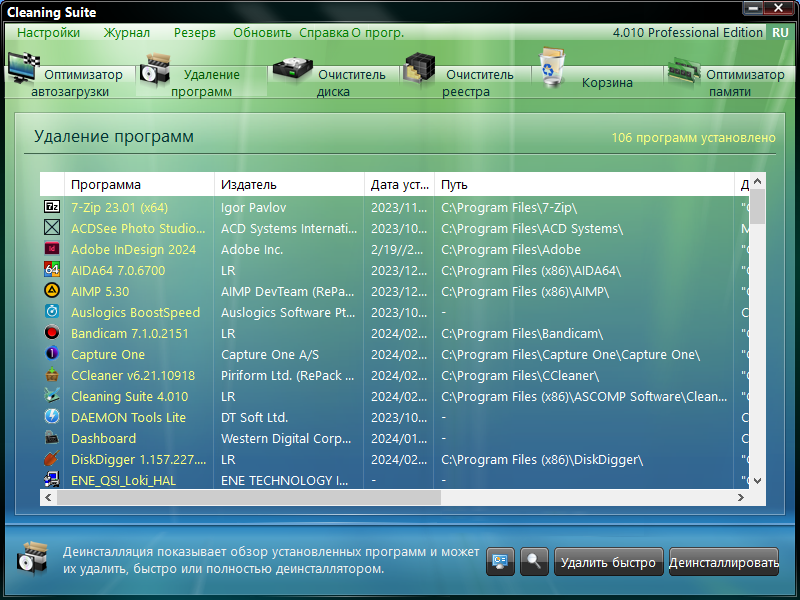Click the CCleaner icon in program list
Viewport: 800px width, 600px height.
52,374
